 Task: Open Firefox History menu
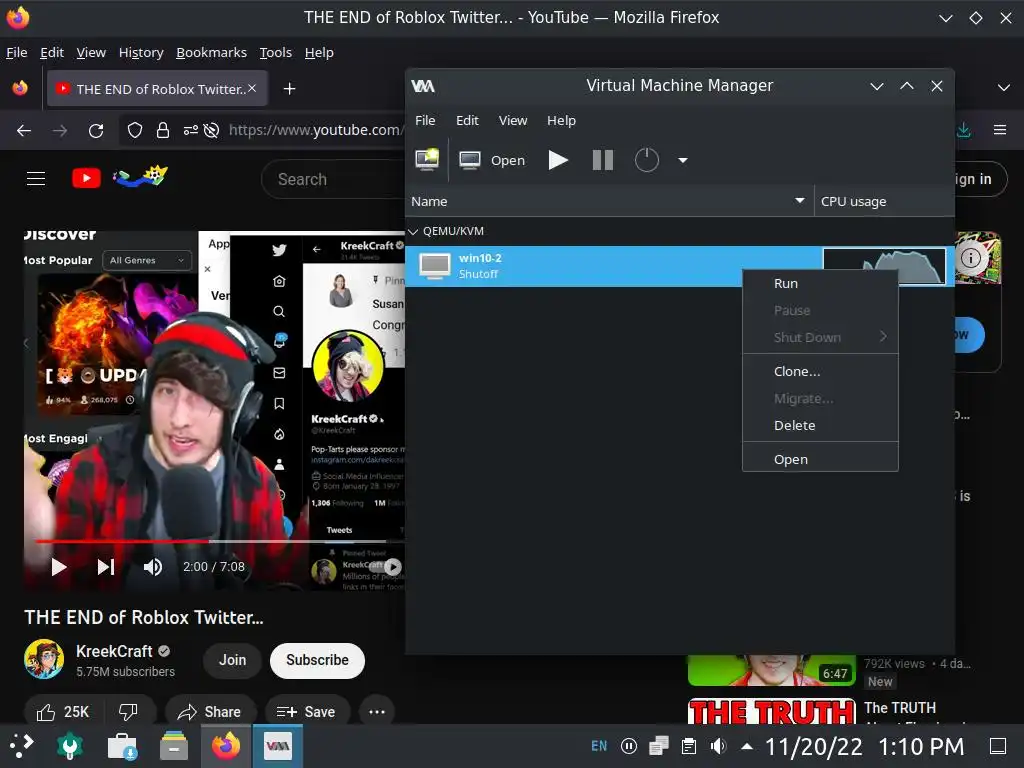pos(141,52)
